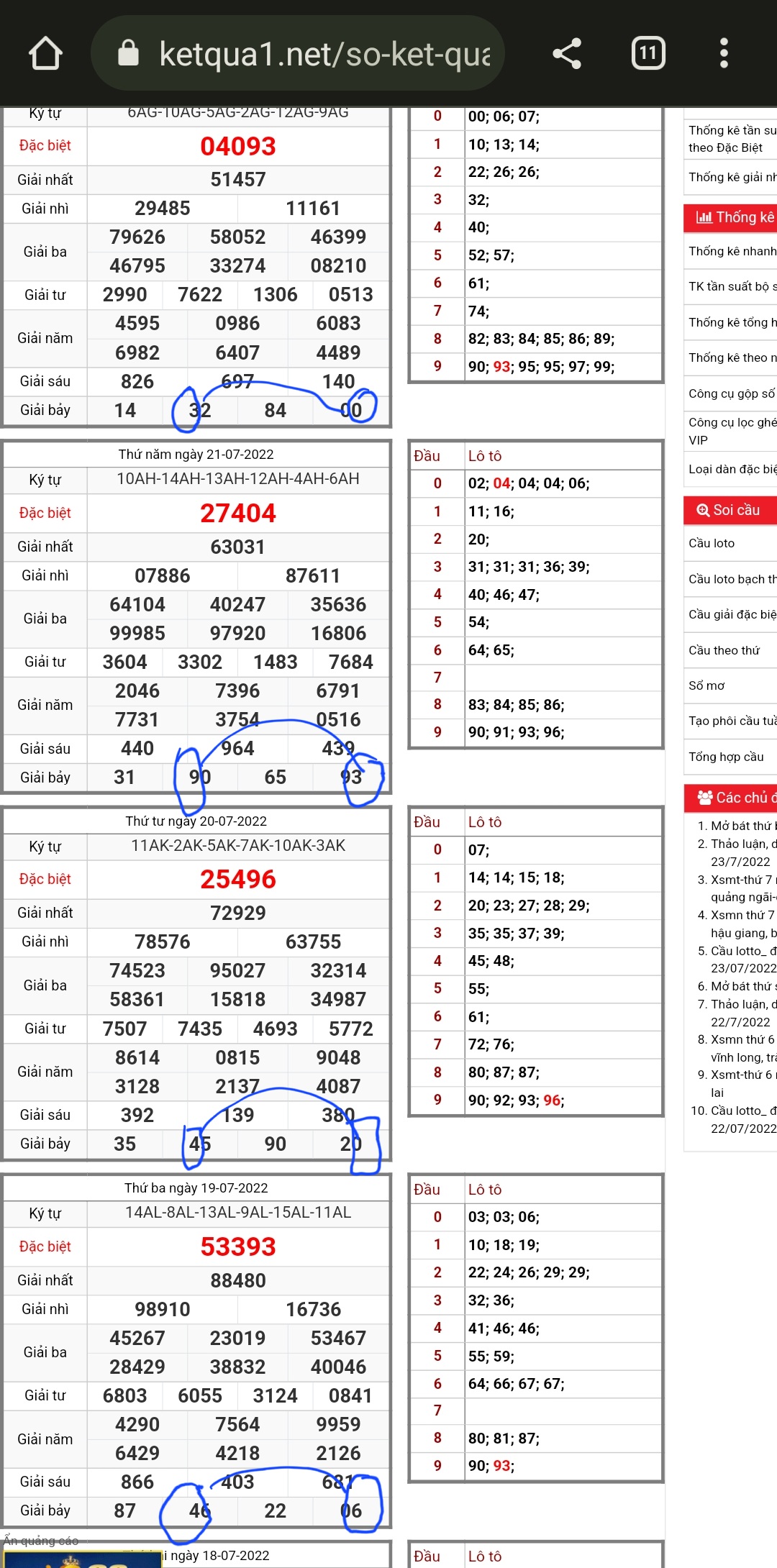Open Sổ mơ link

click(706, 685)
